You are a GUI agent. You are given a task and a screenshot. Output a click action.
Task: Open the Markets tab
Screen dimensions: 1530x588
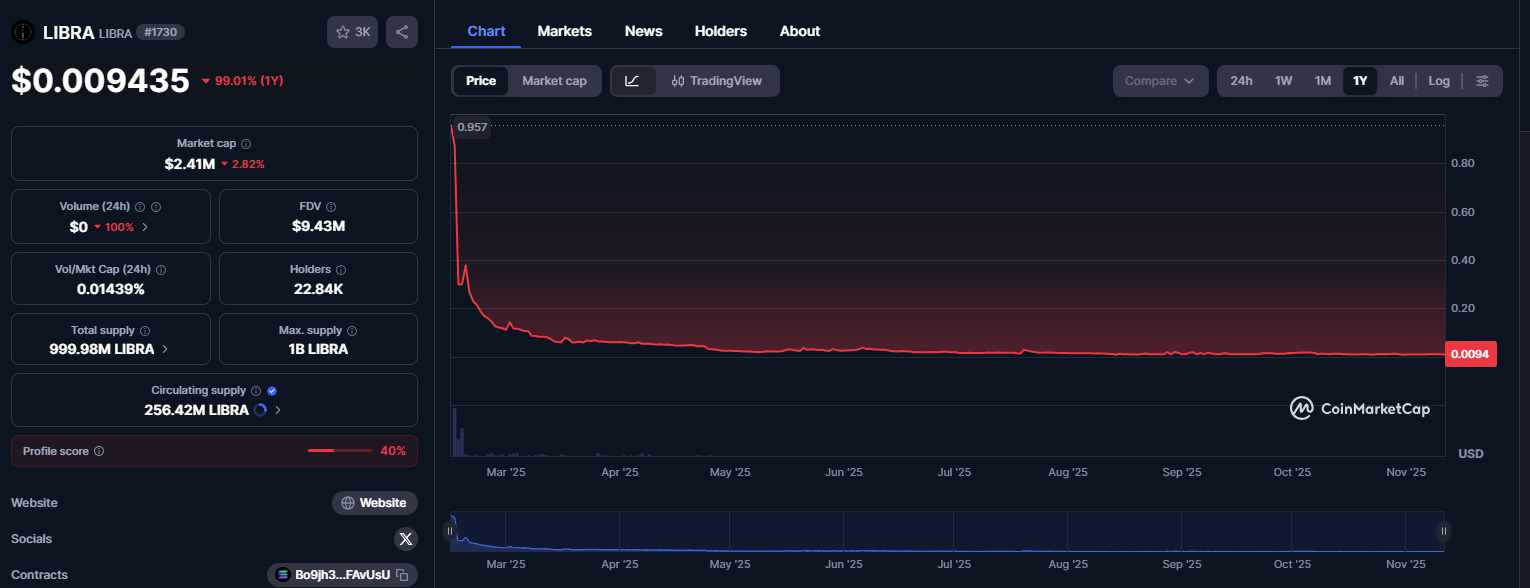click(565, 31)
